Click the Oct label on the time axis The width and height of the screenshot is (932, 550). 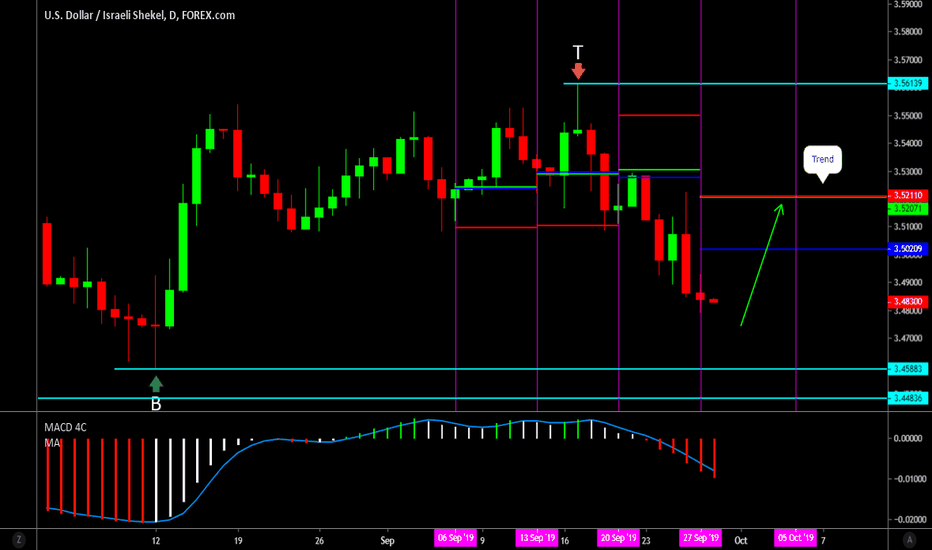[x=741, y=540]
